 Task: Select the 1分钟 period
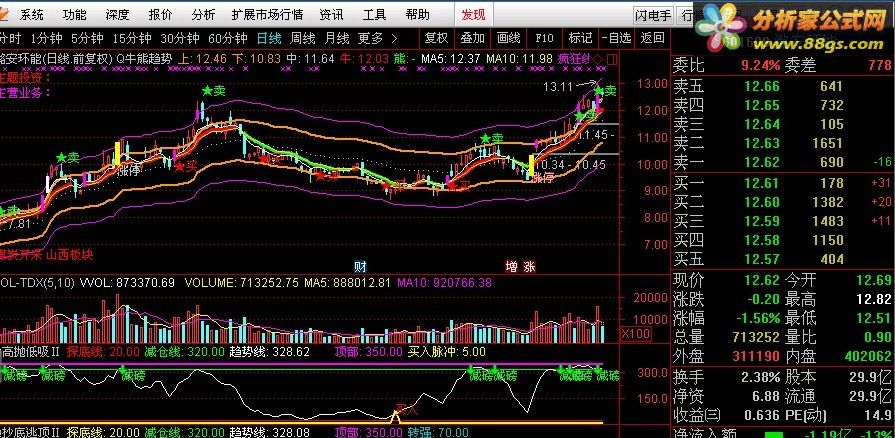(x=47, y=38)
